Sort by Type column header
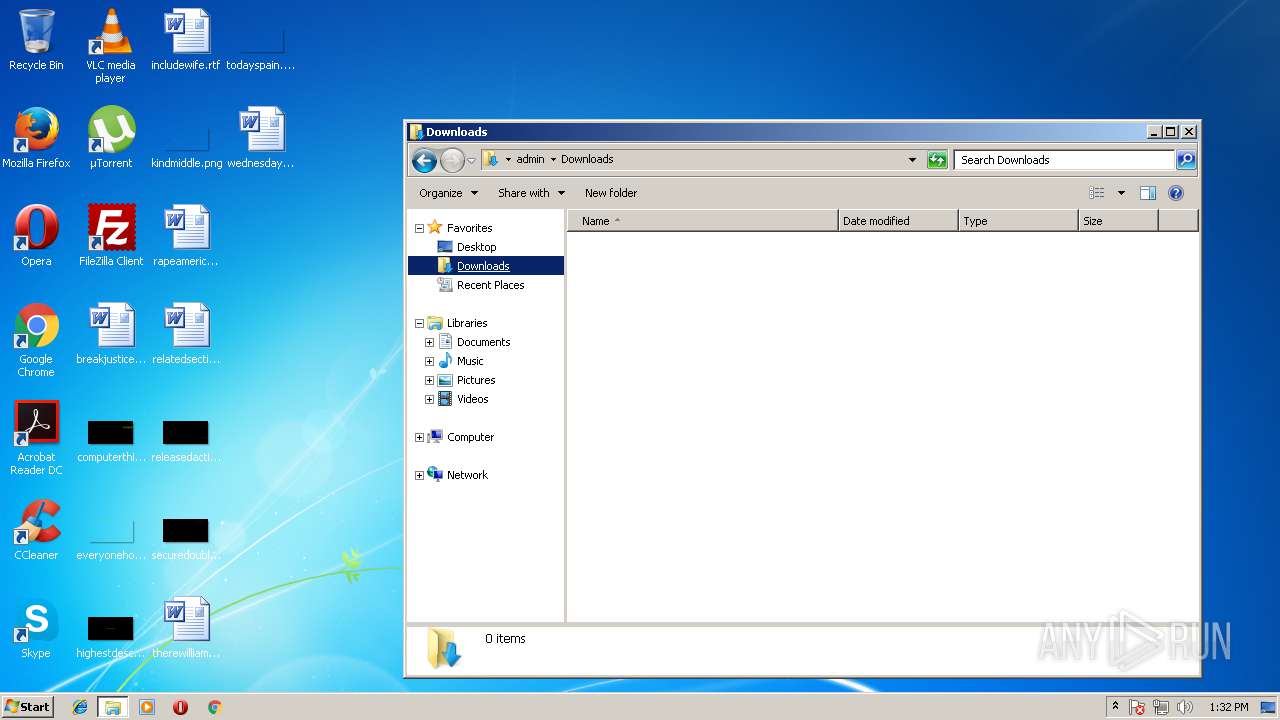The image size is (1280, 720). 1018,221
